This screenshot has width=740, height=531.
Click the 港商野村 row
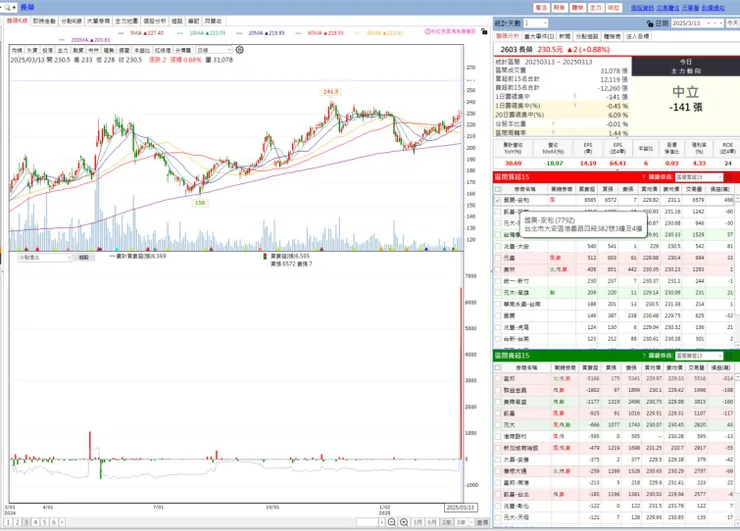pyautogui.click(x=614, y=437)
